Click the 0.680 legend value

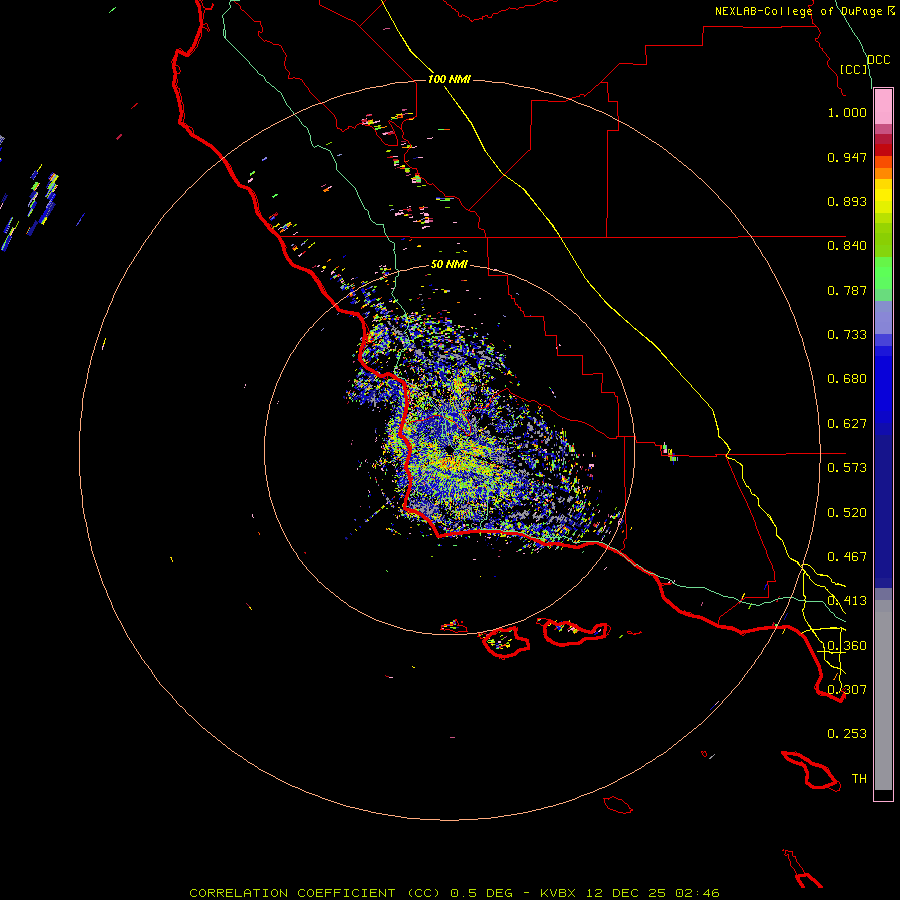847,379
